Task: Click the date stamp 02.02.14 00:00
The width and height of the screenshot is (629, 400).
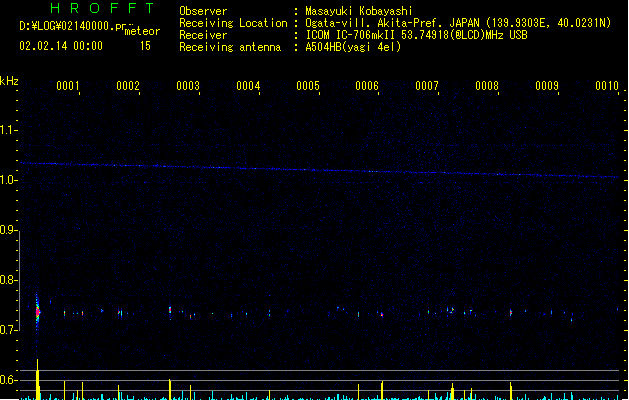Action: [61, 46]
